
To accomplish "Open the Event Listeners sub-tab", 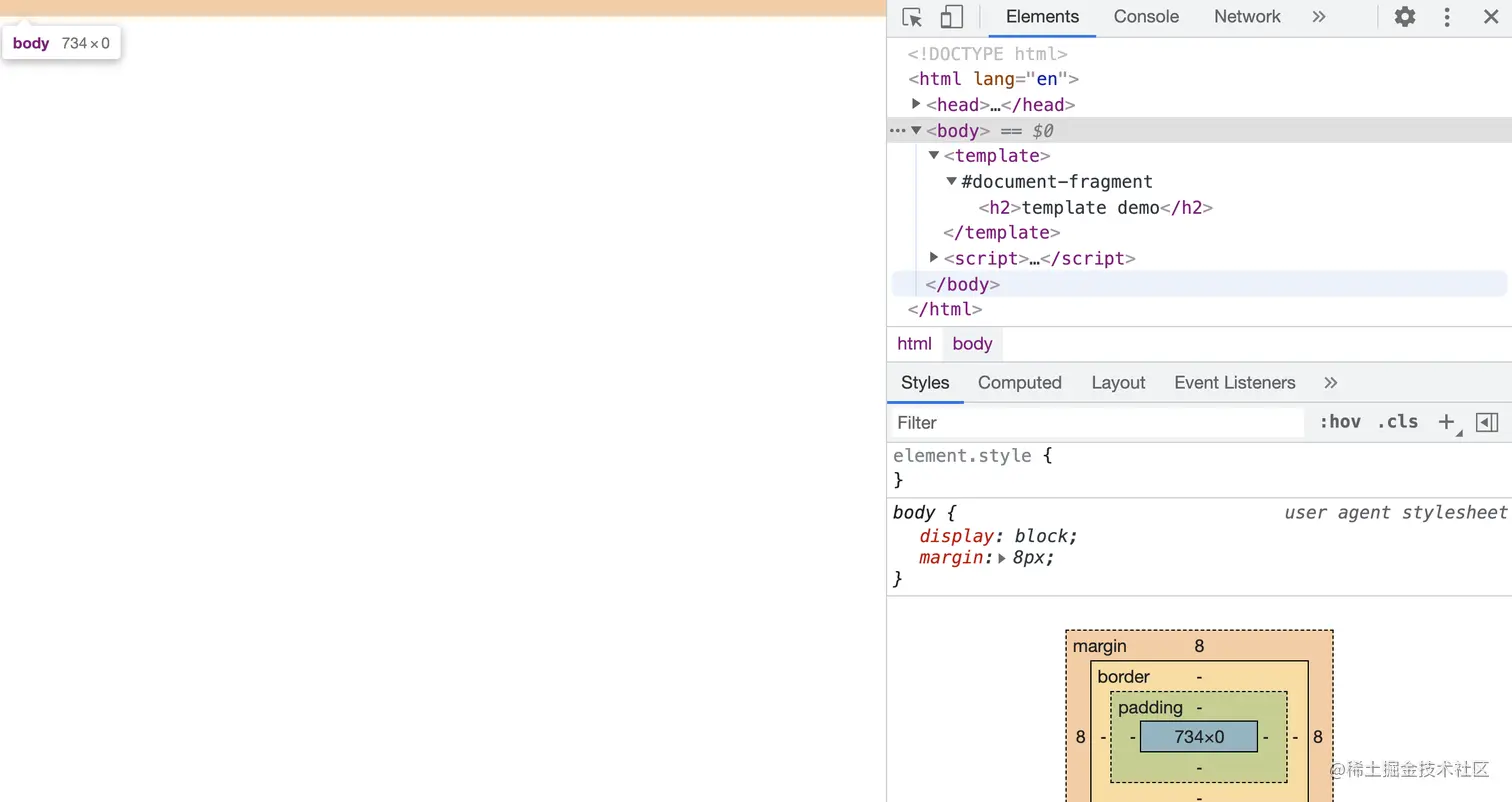I will pos(1235,383).
